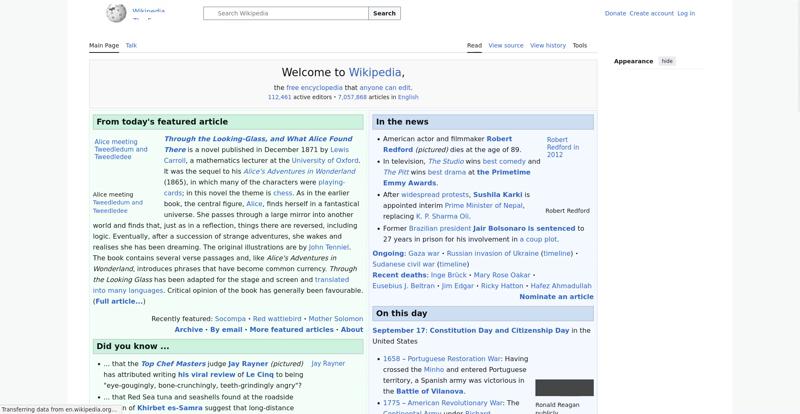Open Create account link
The height and width of the screenshot is (414, 800).
(652, 13)
